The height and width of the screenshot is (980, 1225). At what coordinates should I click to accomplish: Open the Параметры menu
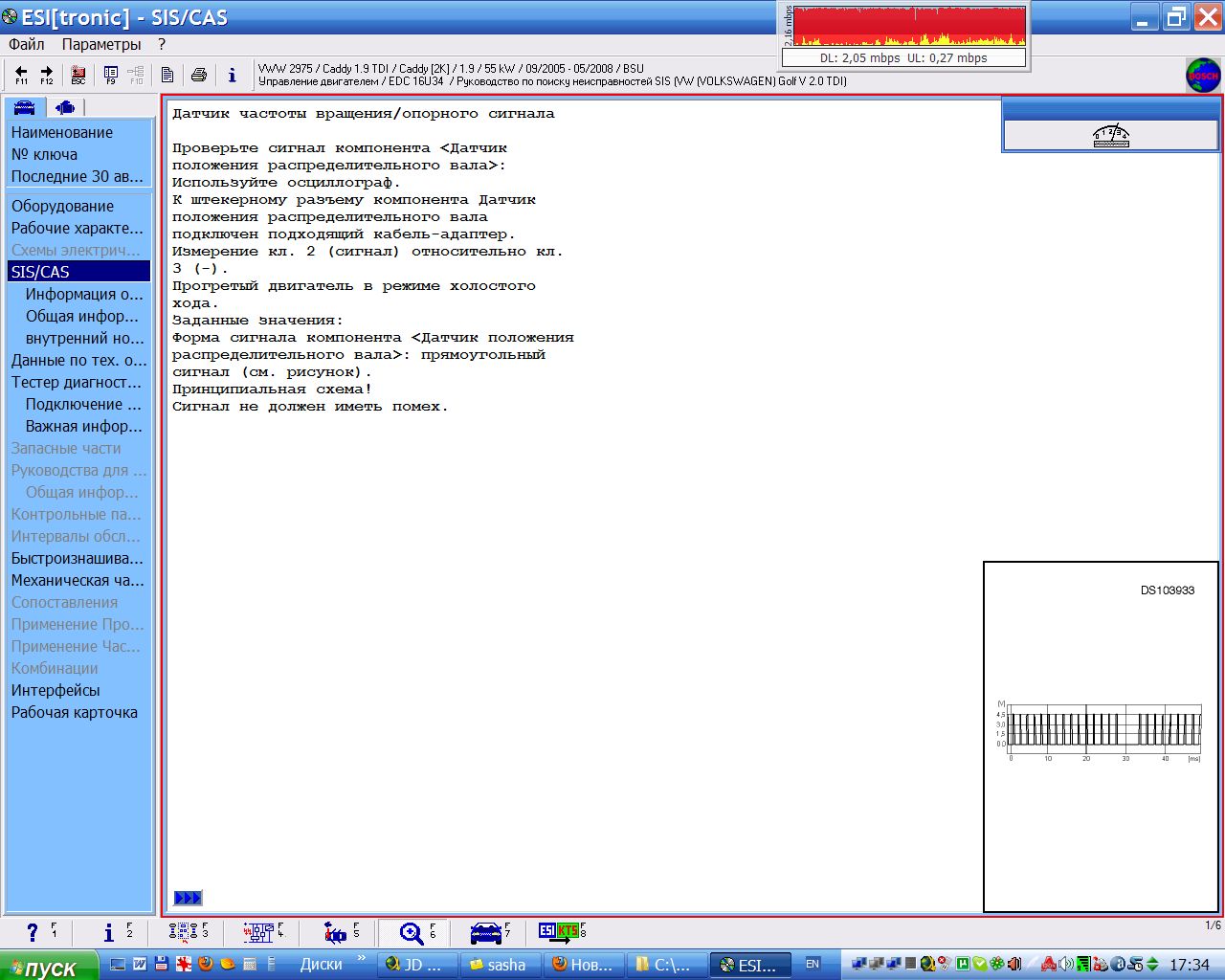pyautogui.click(x=101, y=44)
